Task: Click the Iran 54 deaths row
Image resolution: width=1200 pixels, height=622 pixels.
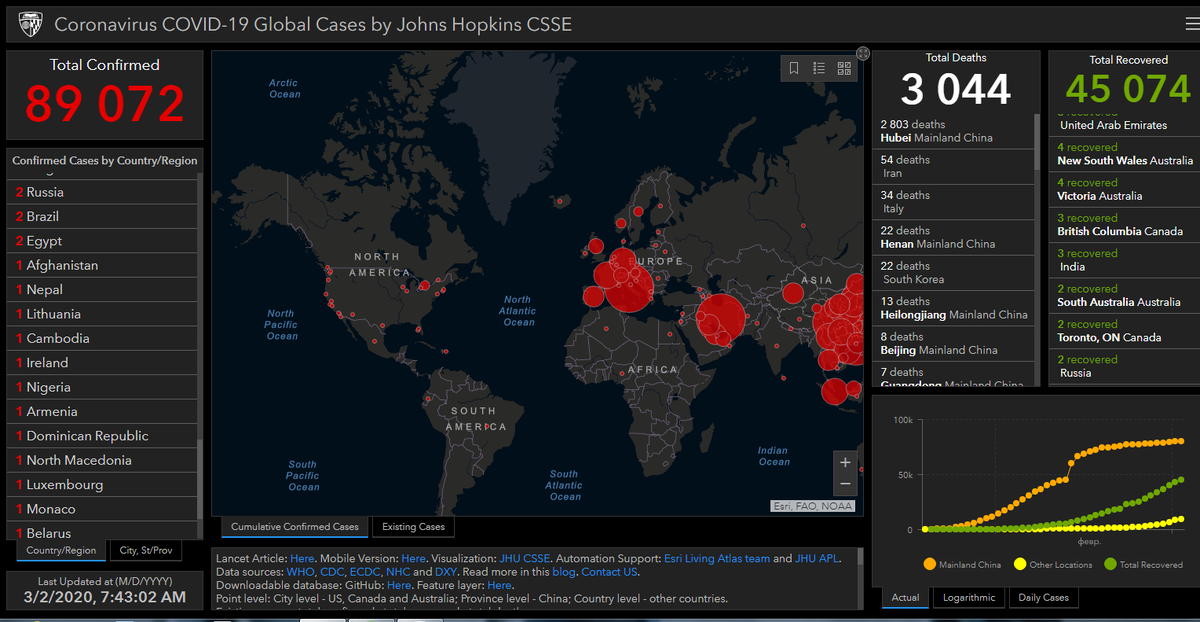Action: coord(954,166)
